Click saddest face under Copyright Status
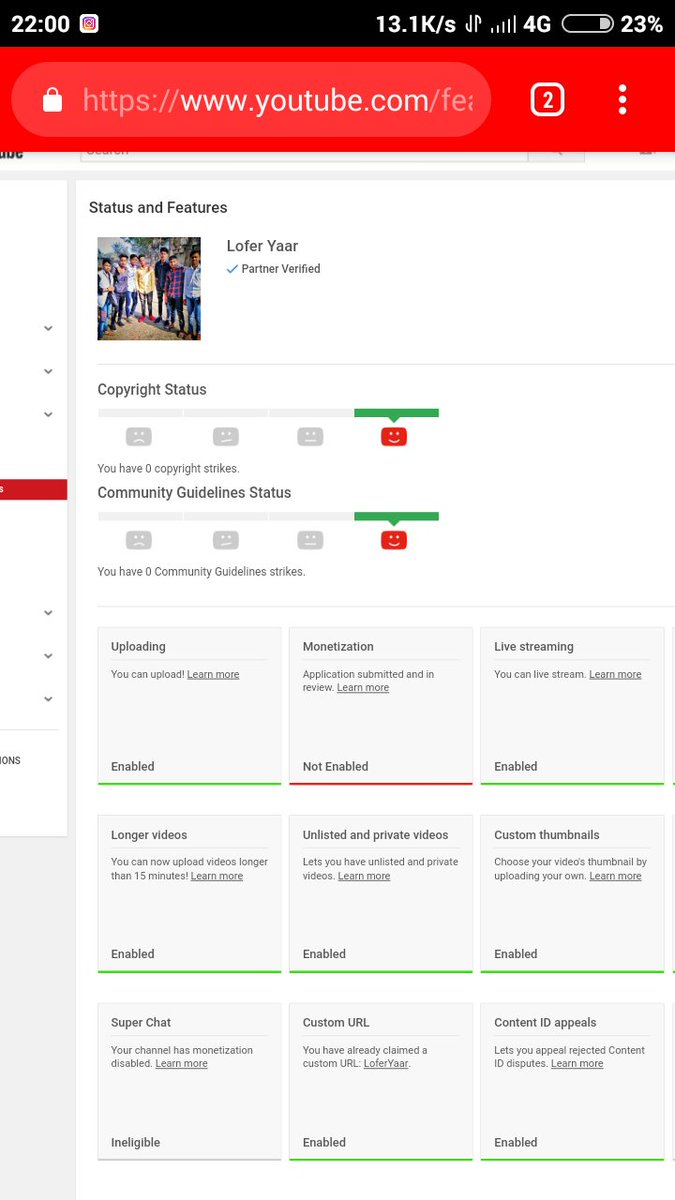 [x=138, y=437]
